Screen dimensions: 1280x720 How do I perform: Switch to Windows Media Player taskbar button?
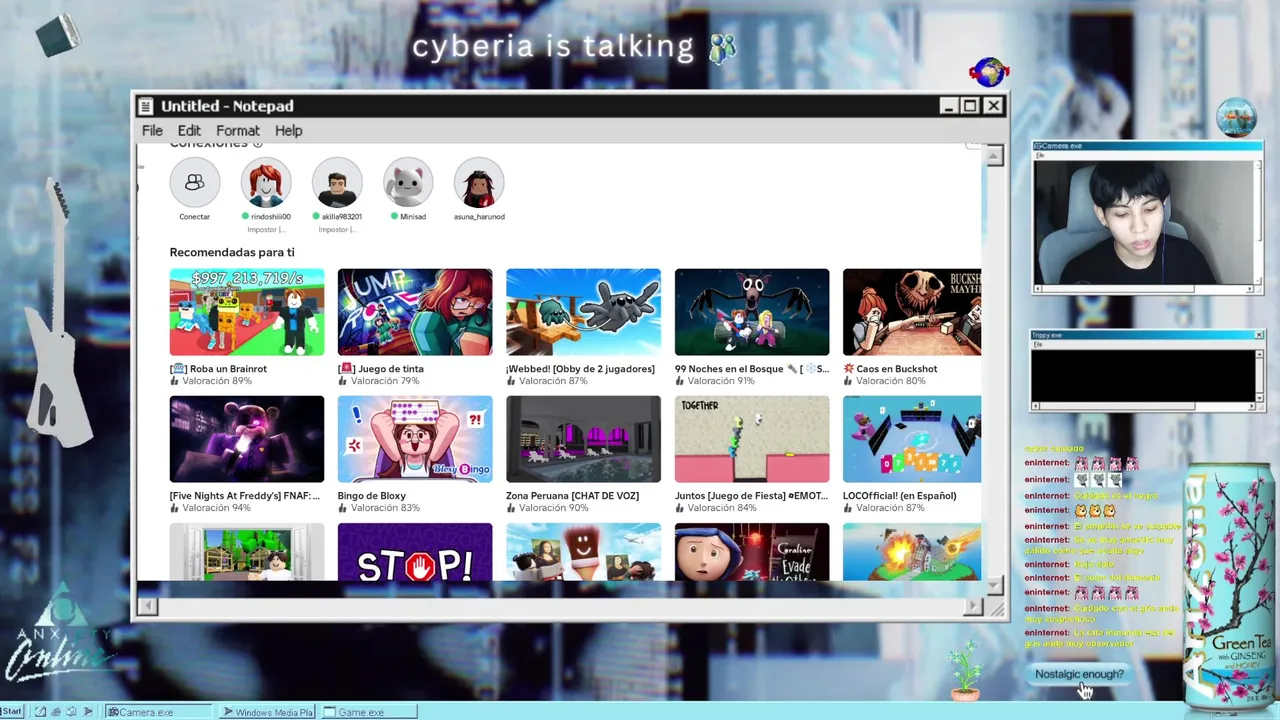[x=268, y=712]
